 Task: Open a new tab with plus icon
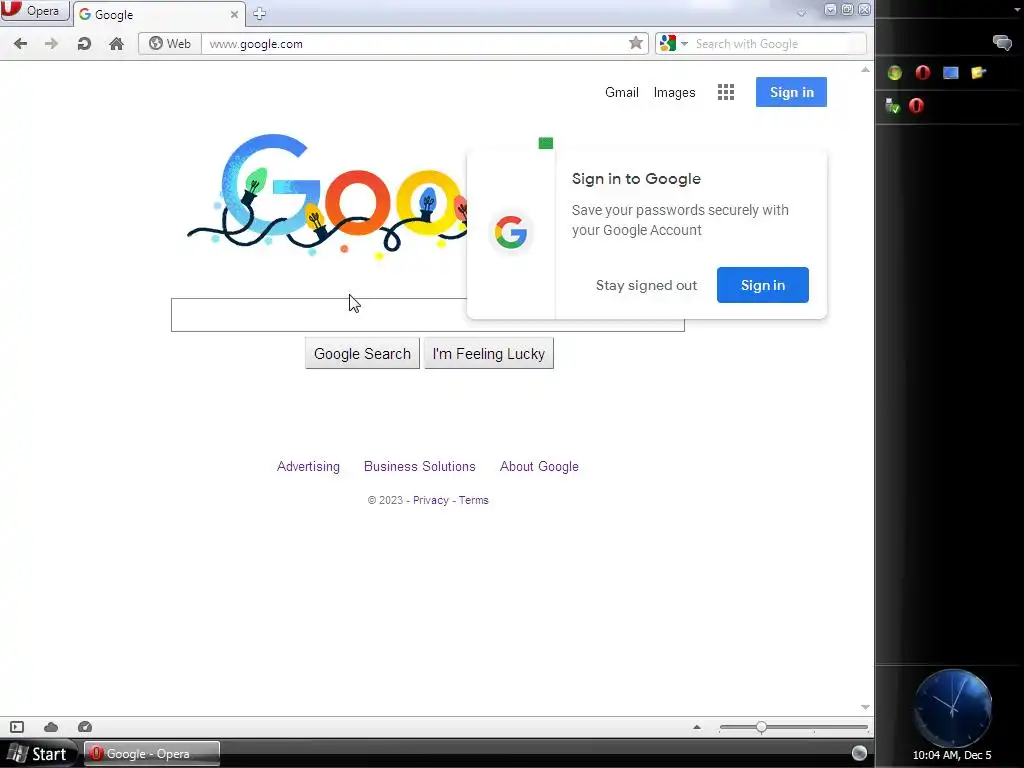pyautogui.click(x=259, y=14)
